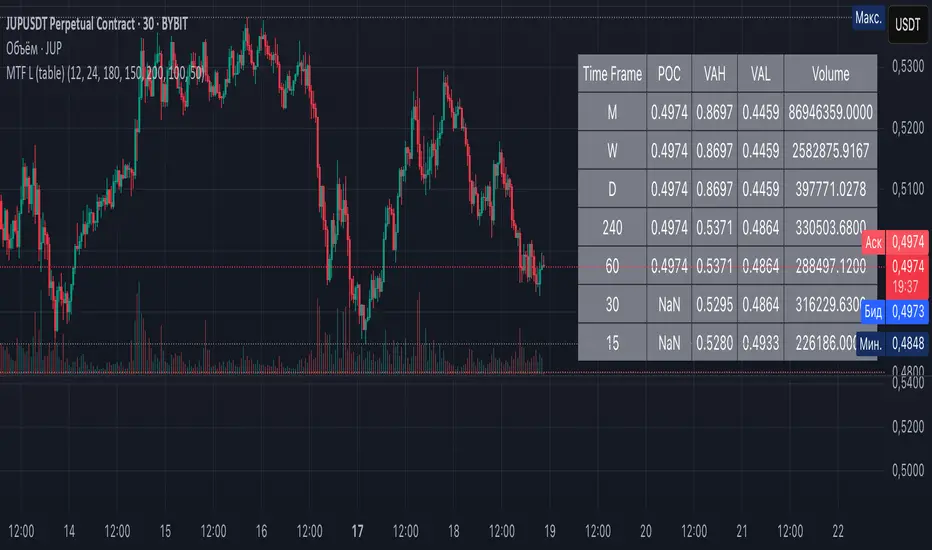The height and width of the screenshot is (550, 932).
Task: Click the bold 17 date on time axis
Action: pos(358,530)
